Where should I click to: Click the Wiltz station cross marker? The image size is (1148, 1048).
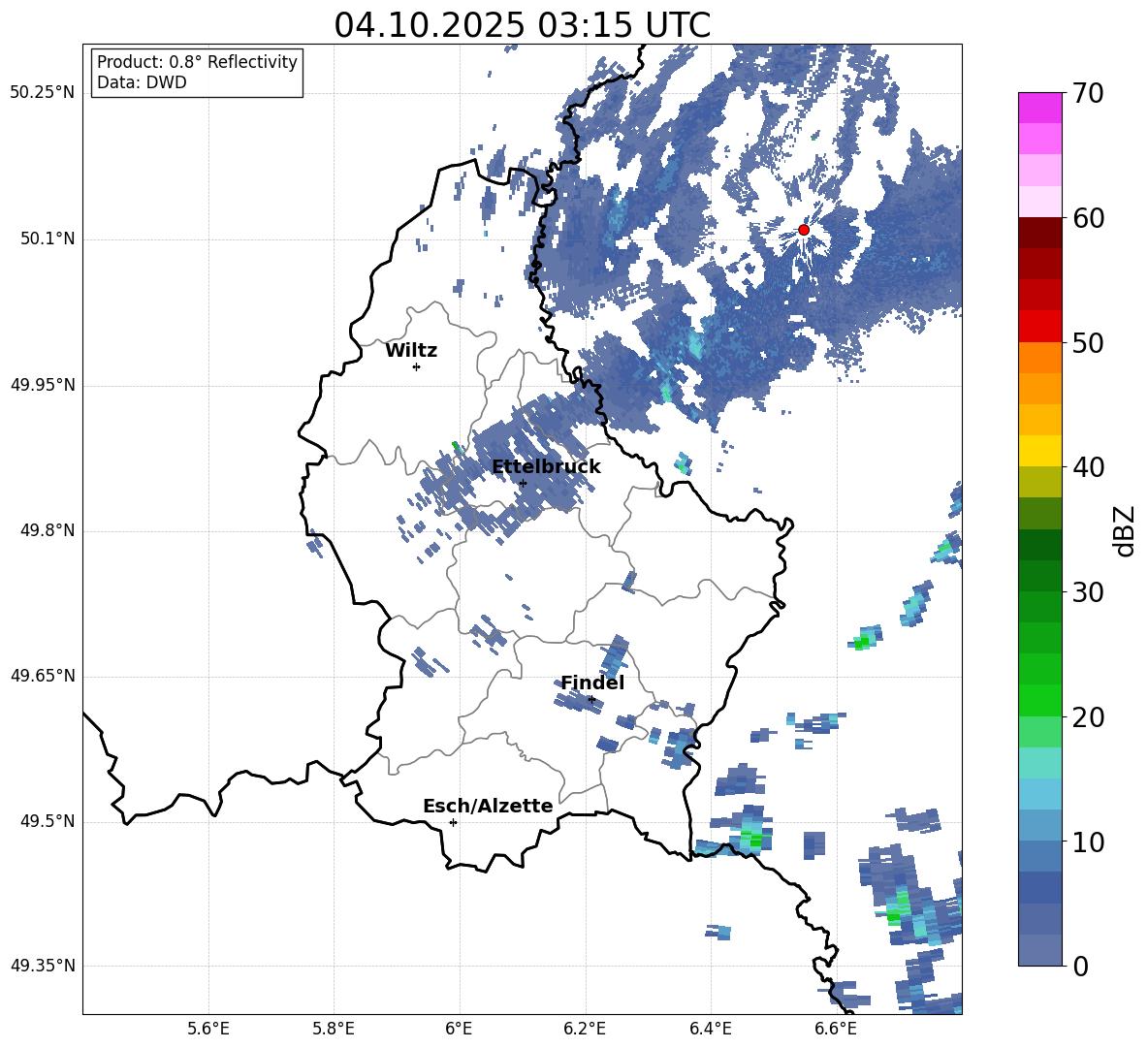click(x=417, y=366)
